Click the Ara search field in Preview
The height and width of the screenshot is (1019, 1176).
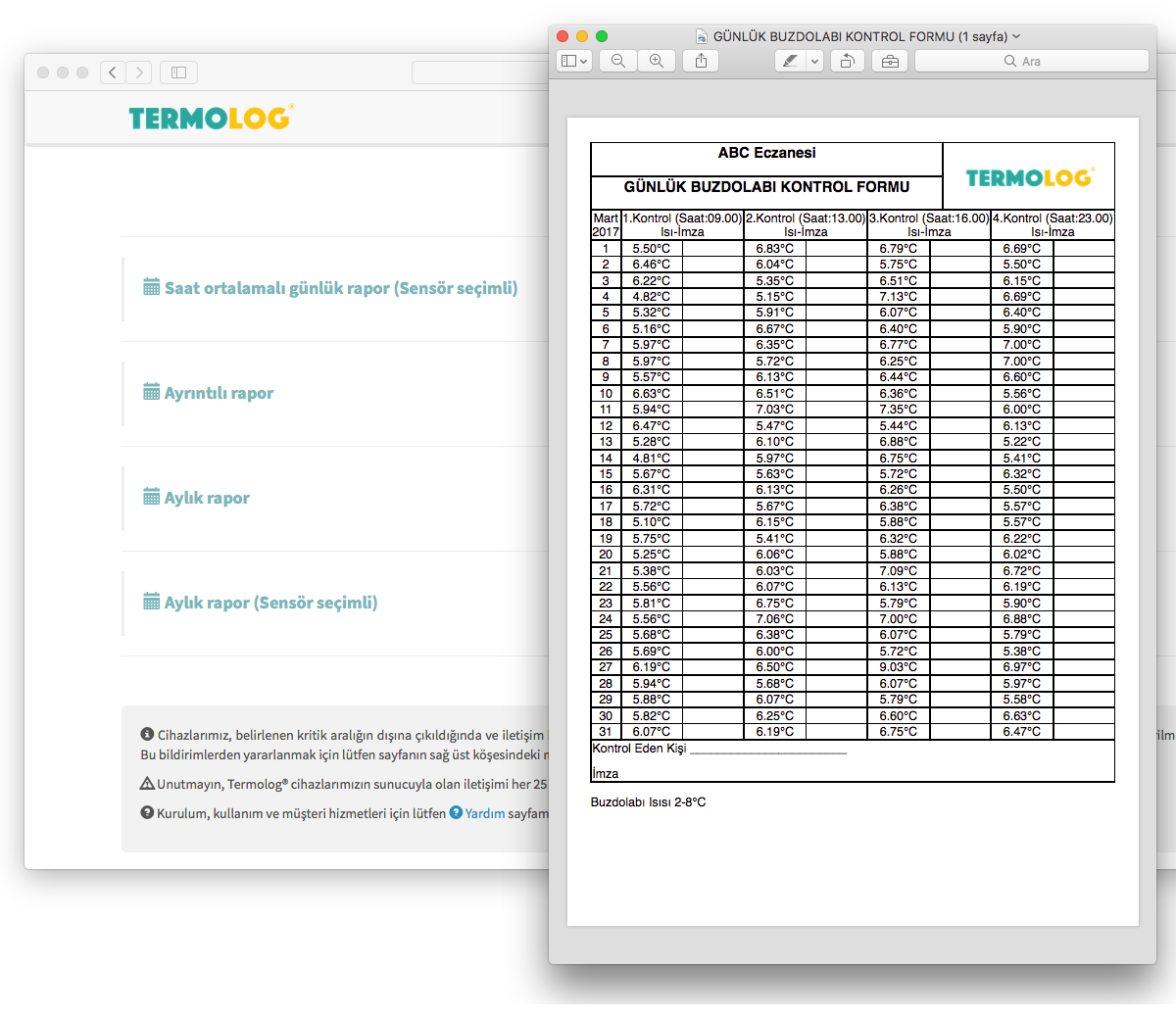pos(1031,61)
